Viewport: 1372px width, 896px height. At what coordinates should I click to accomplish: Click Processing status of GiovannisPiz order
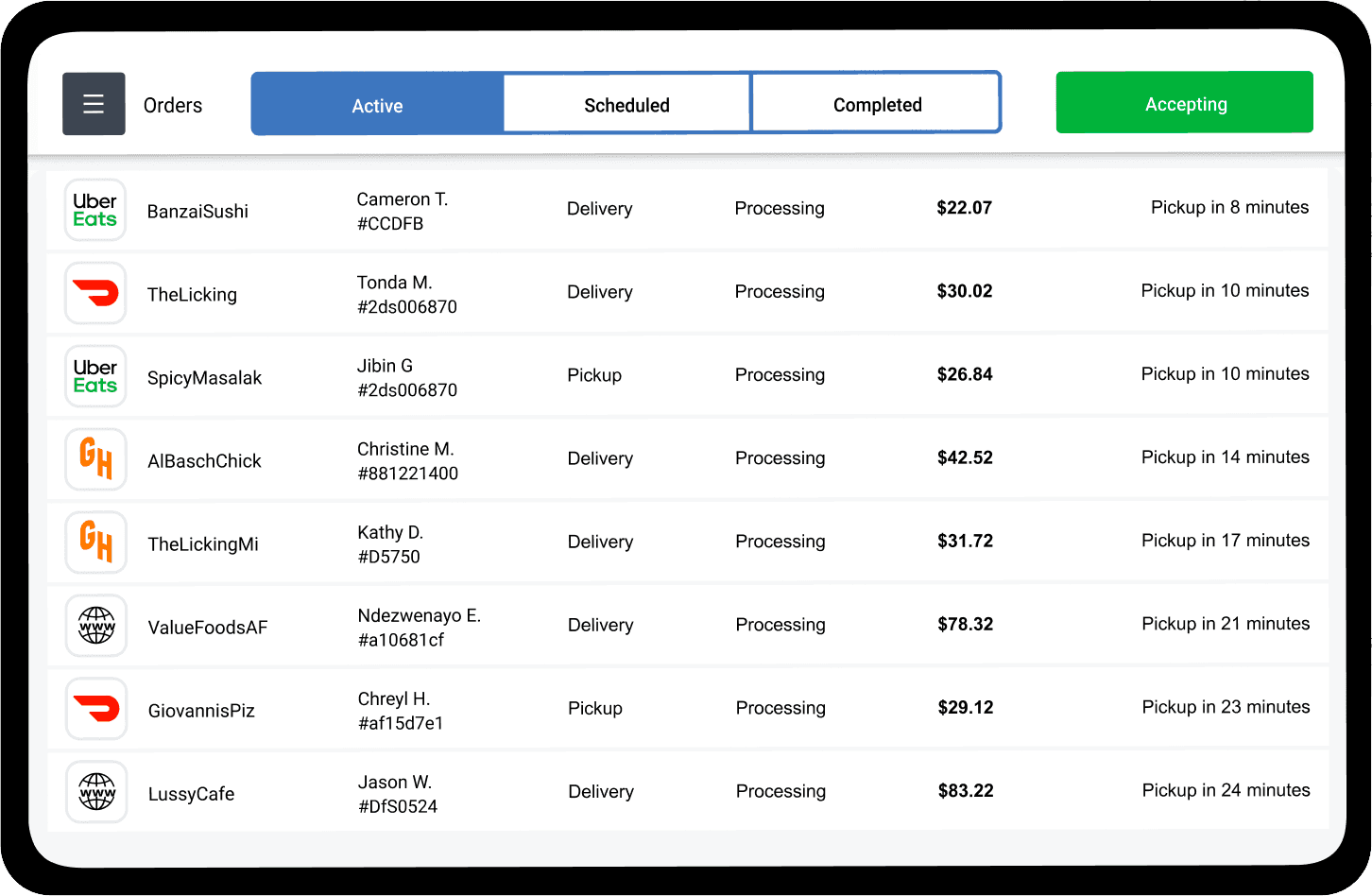click(780, 708)
